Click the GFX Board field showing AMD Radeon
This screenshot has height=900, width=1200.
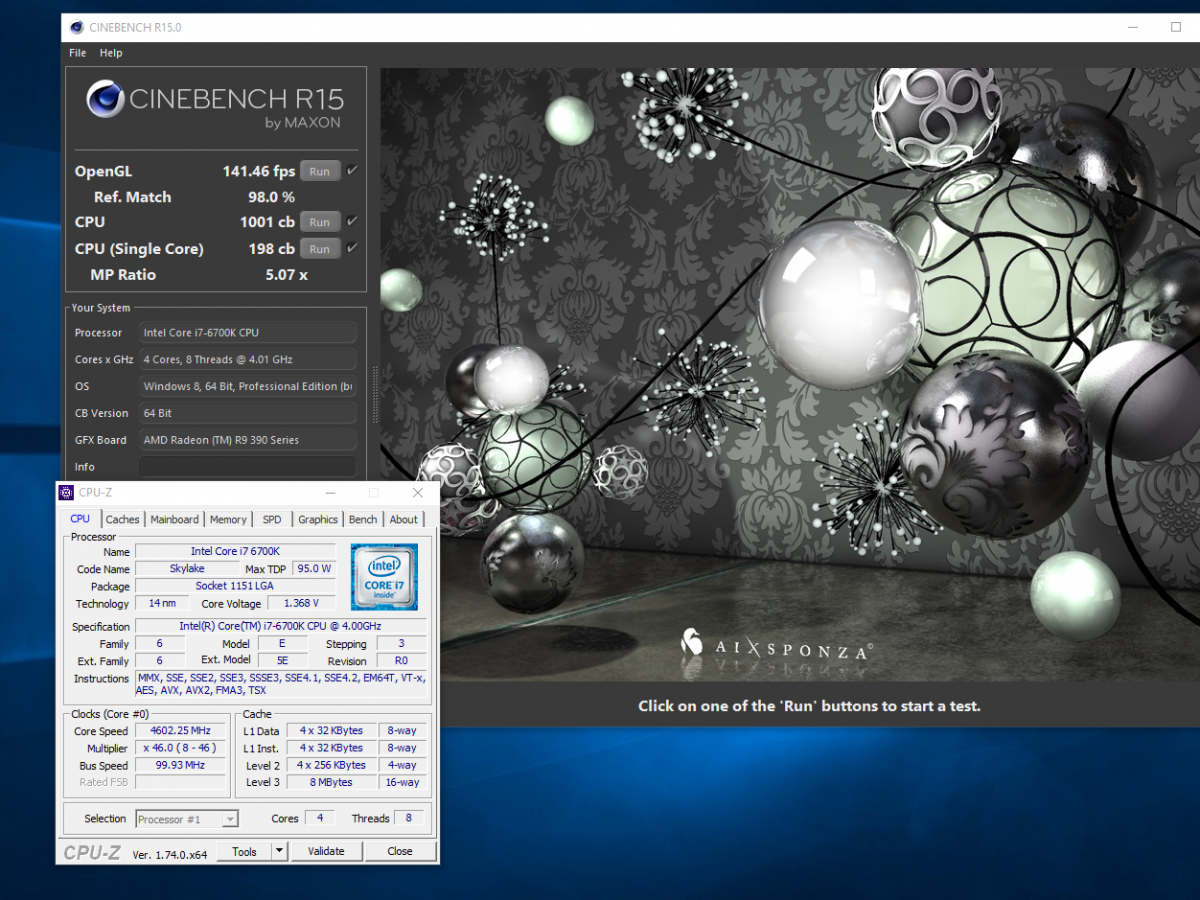pos(247,440)
